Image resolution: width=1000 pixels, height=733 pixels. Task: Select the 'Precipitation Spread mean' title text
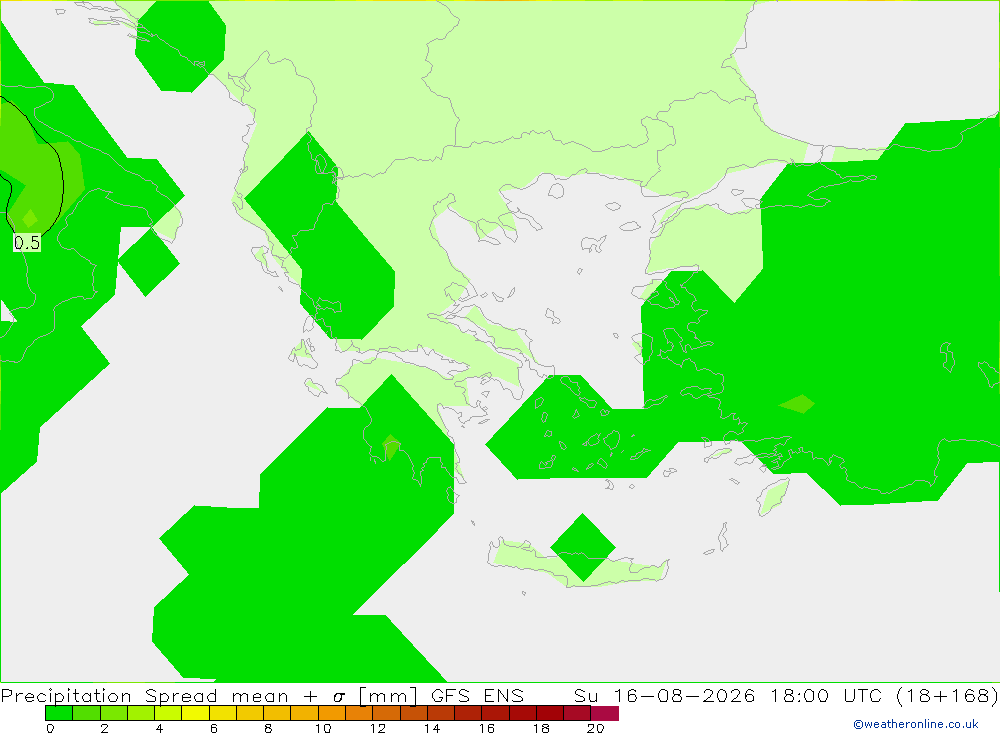(145, 695)
